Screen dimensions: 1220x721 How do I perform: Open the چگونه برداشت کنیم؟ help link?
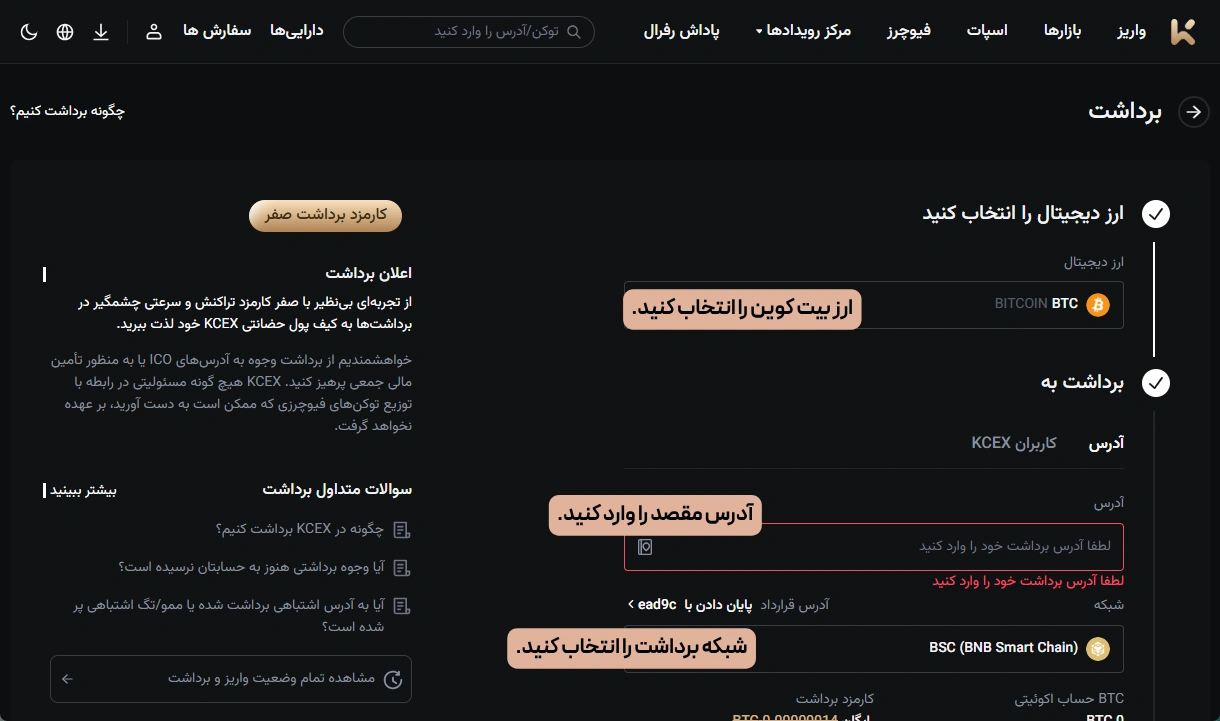67,111
